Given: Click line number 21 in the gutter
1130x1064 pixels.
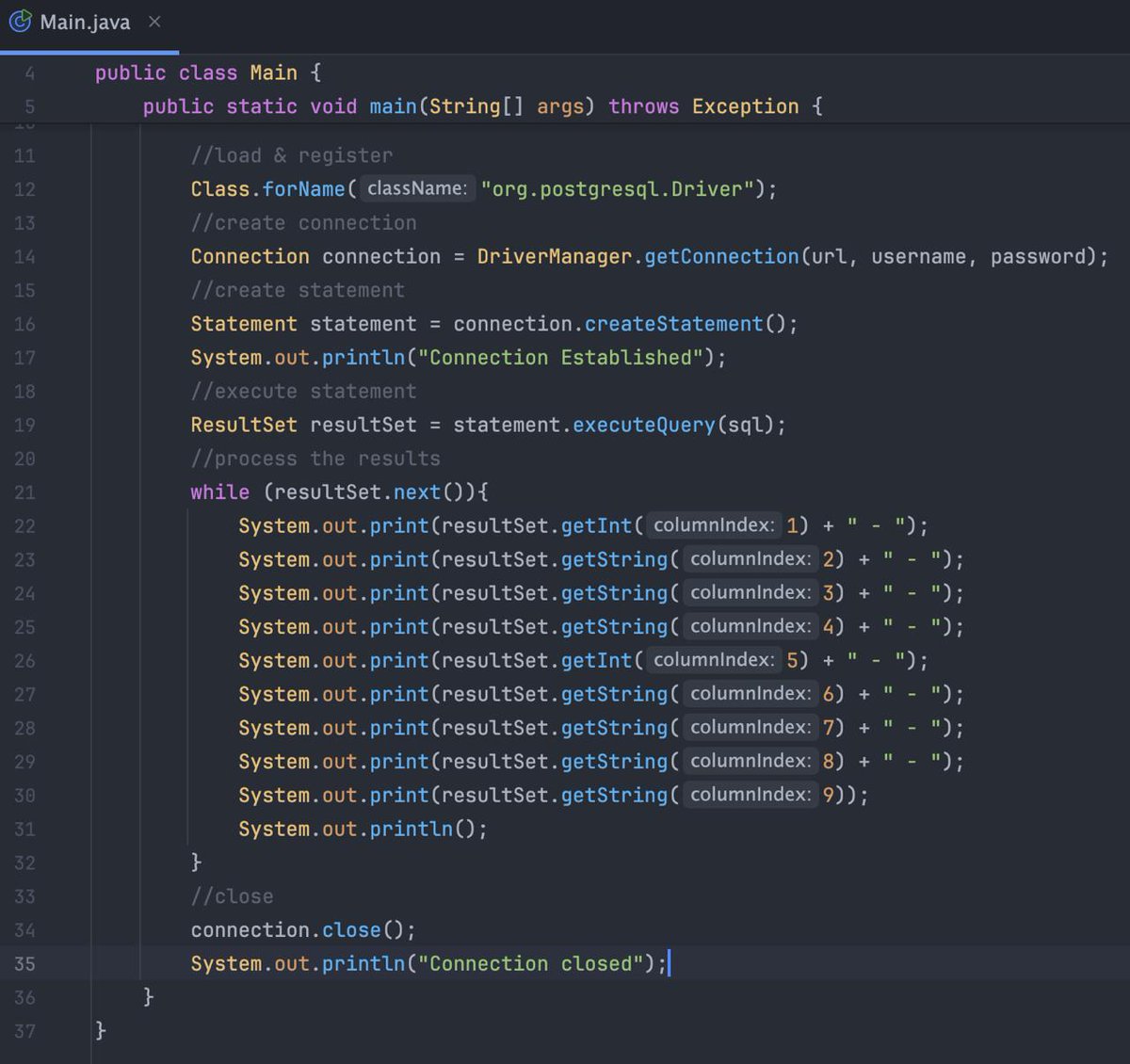Looking at the screenshot, I should tap(25, 492).
